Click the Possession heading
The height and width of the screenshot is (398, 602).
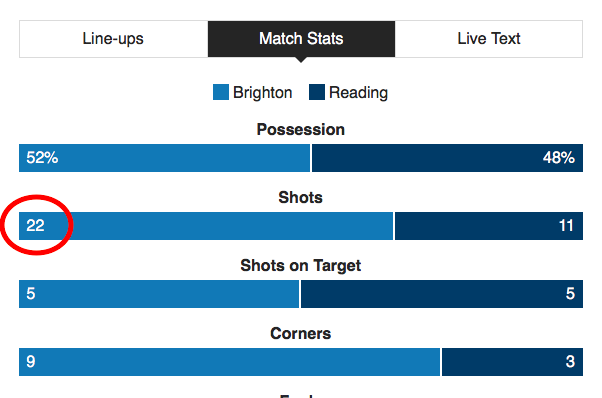coord(301,129)
